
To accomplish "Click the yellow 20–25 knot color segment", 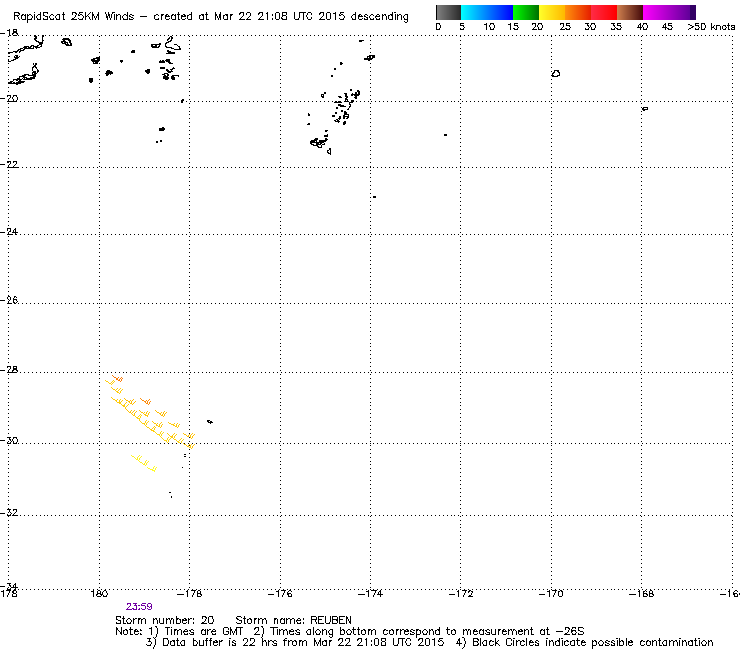I will (x=552, y=12).
